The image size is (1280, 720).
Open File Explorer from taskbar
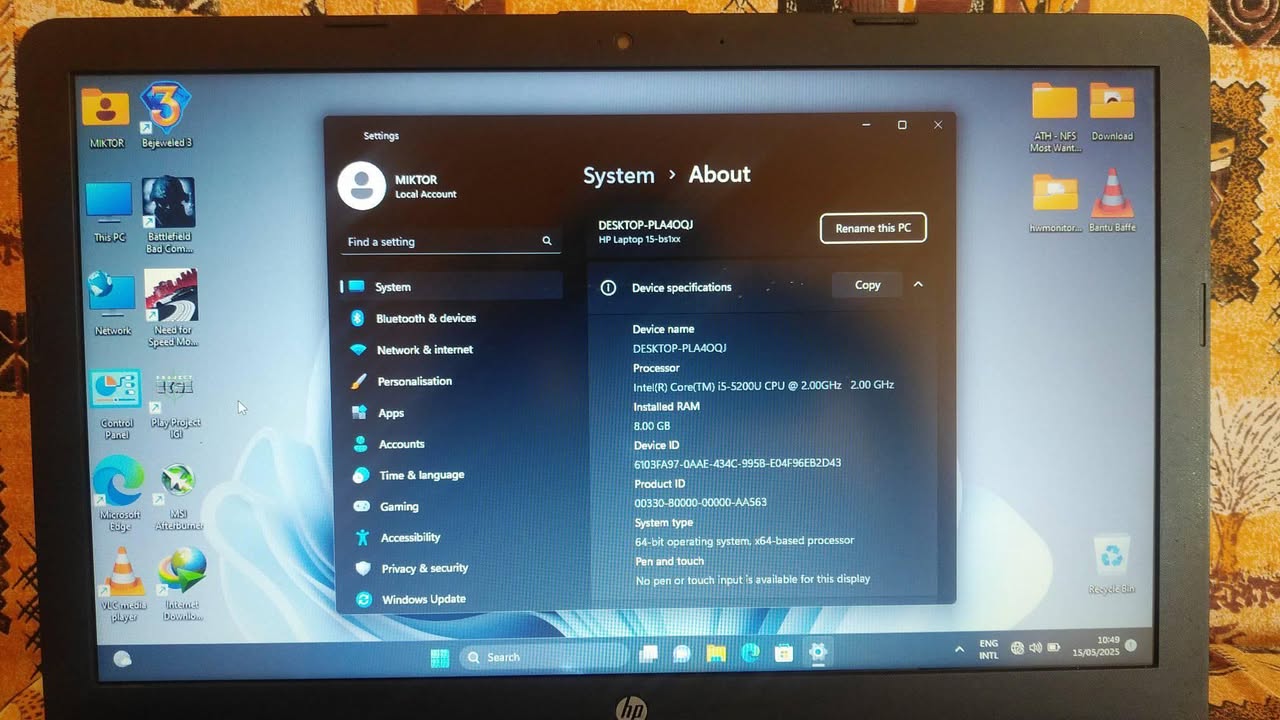716,654
